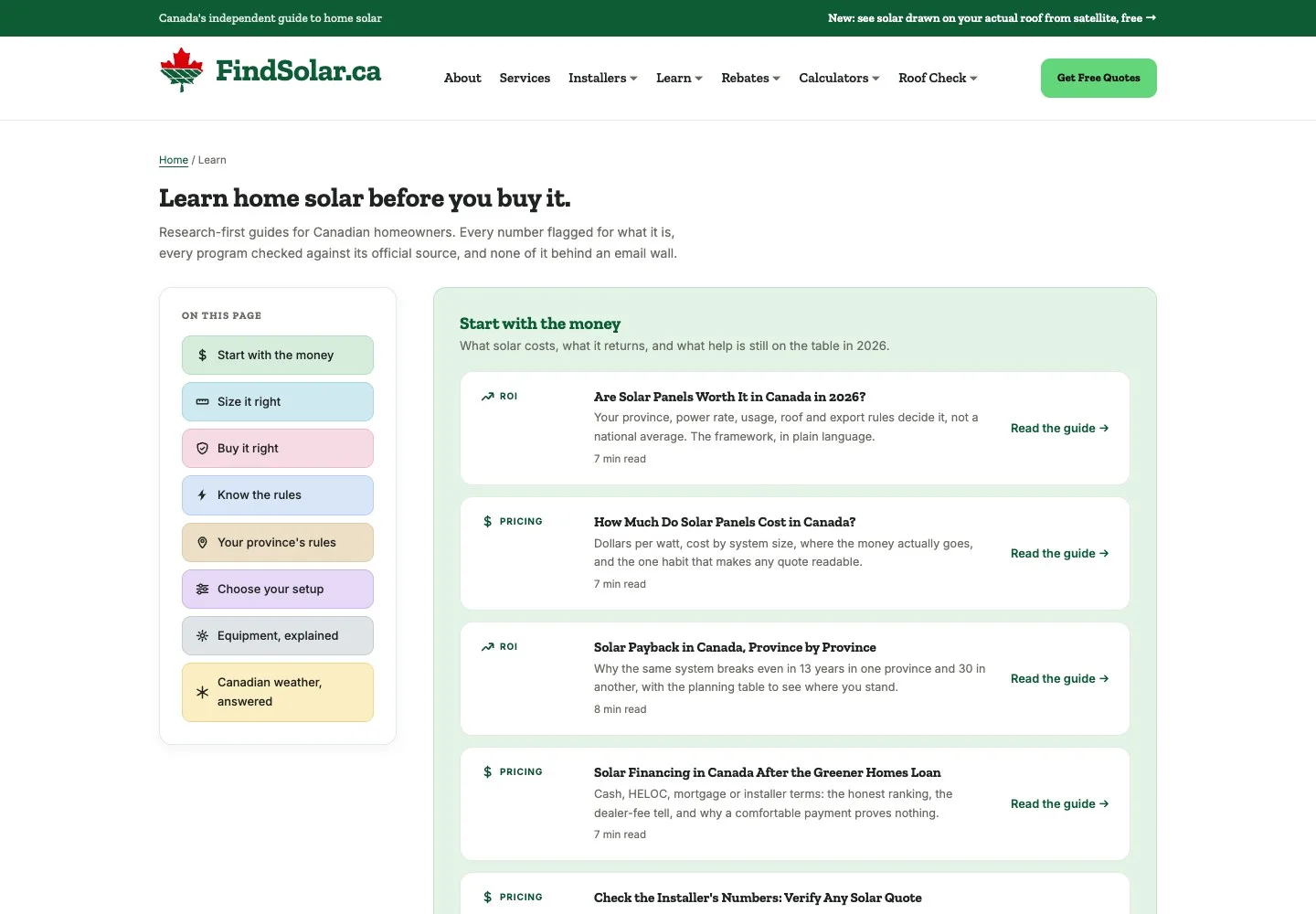1316x914 pixels.
Task: Click the shield icon beside Buy it right
Action: pyautogui.click(x=203, y=449)
